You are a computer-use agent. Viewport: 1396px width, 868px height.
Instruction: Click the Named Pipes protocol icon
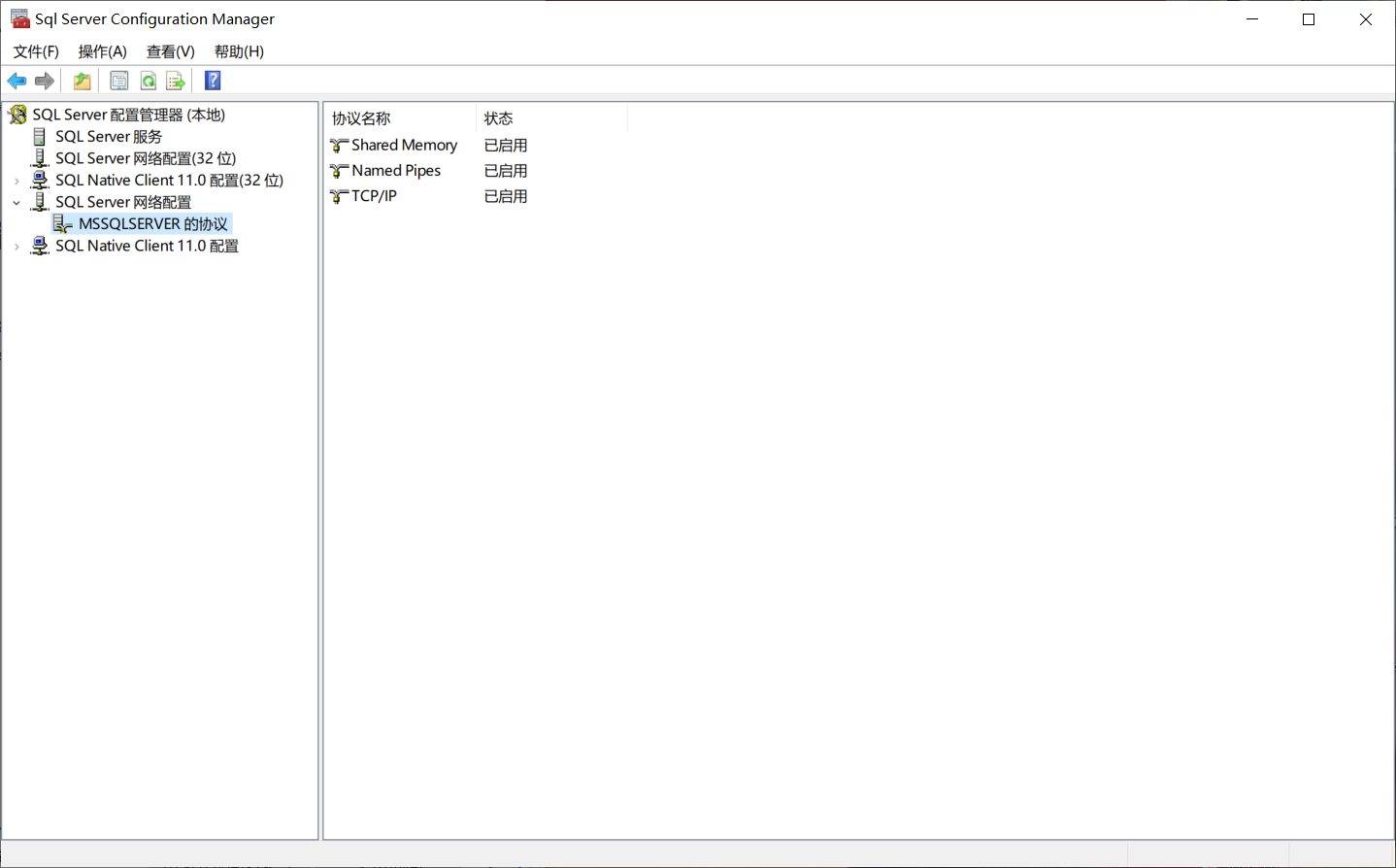click(339, 171)
